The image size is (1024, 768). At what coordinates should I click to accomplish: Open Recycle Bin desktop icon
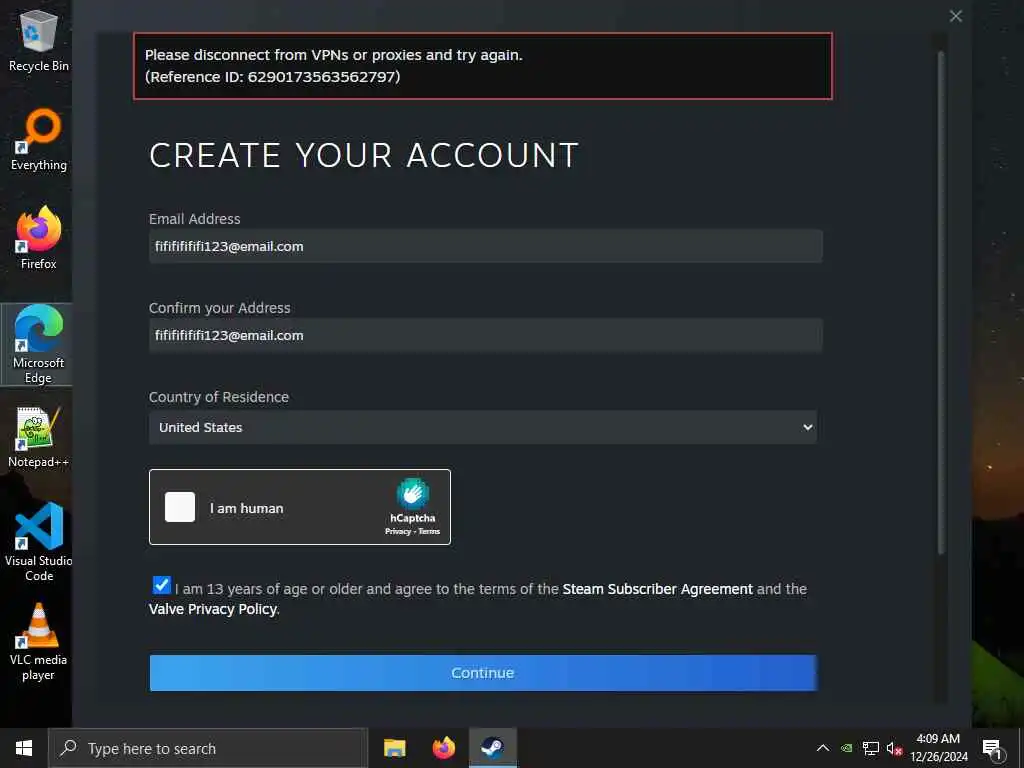[39, 40]
